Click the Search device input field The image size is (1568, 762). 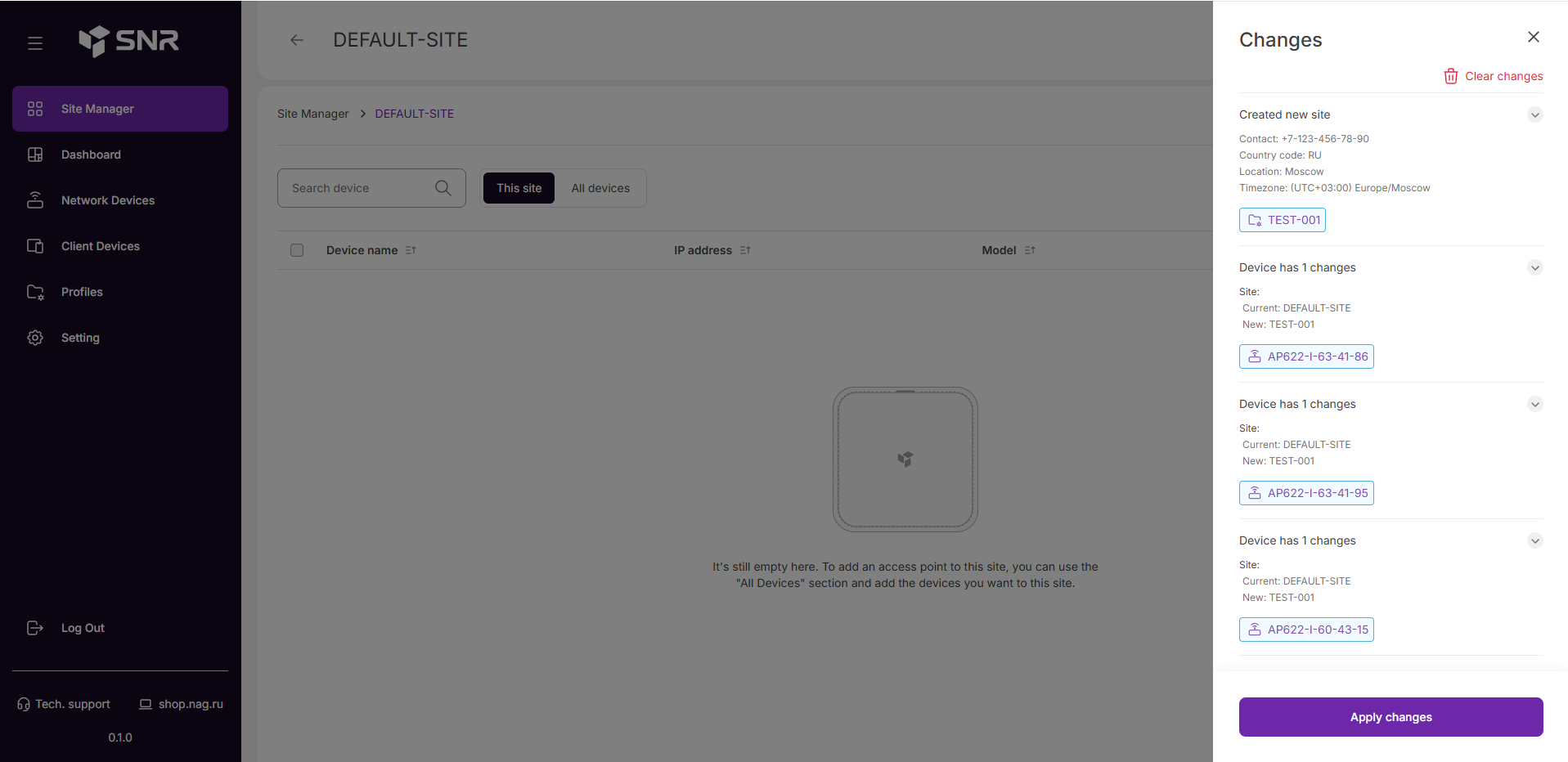pyautogui.click(x=360, y=188)
